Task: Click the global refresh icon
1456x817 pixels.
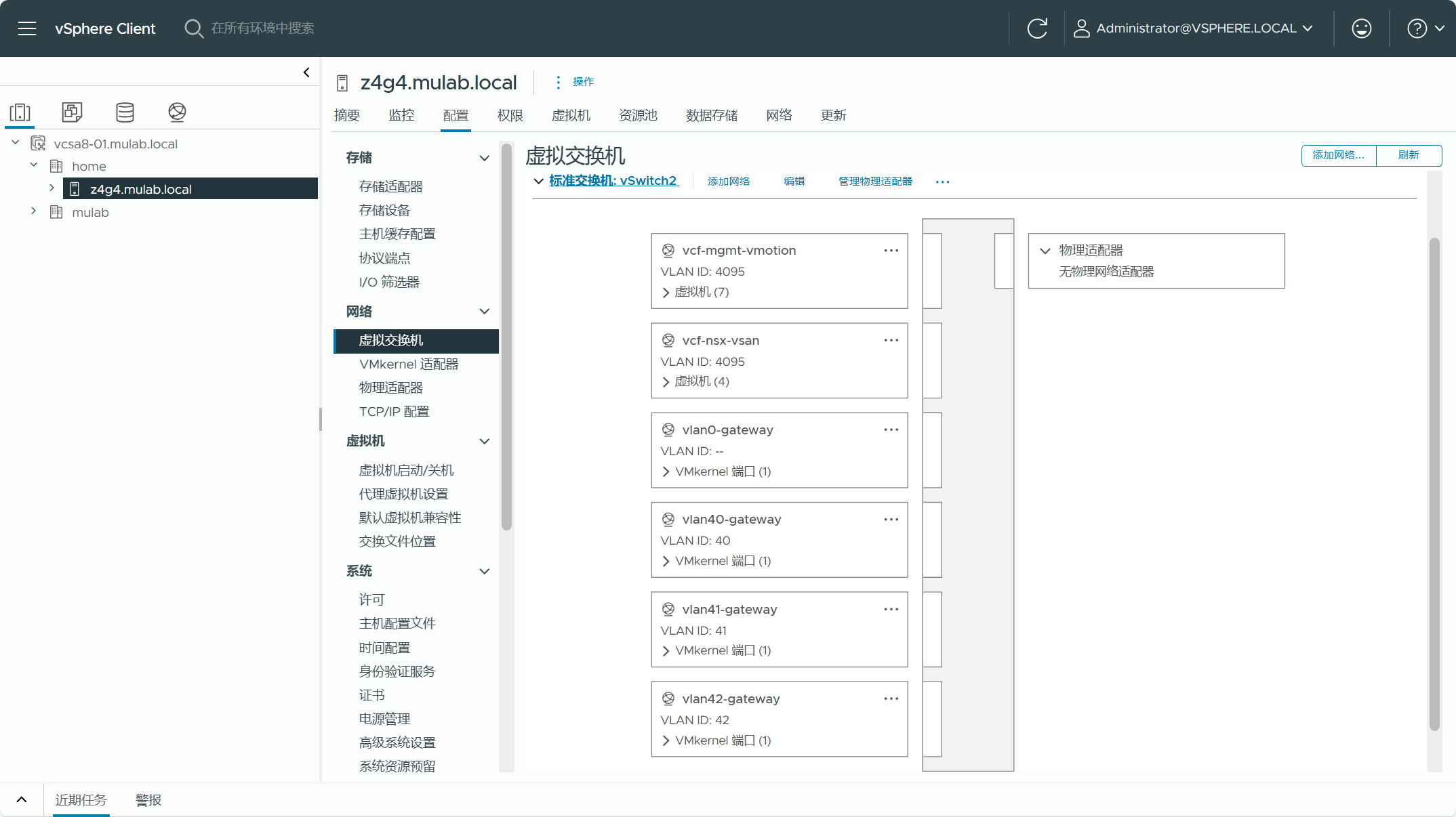Action: click(1037, 28)
